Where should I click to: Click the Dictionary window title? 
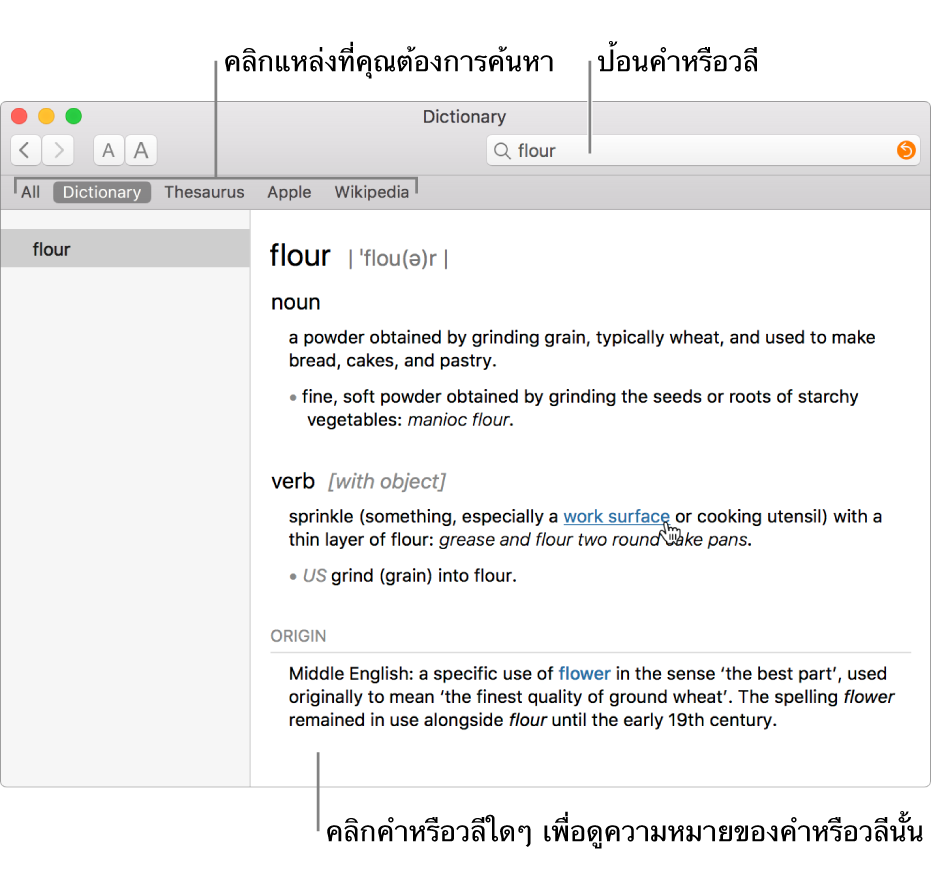[x=464, y=116]
